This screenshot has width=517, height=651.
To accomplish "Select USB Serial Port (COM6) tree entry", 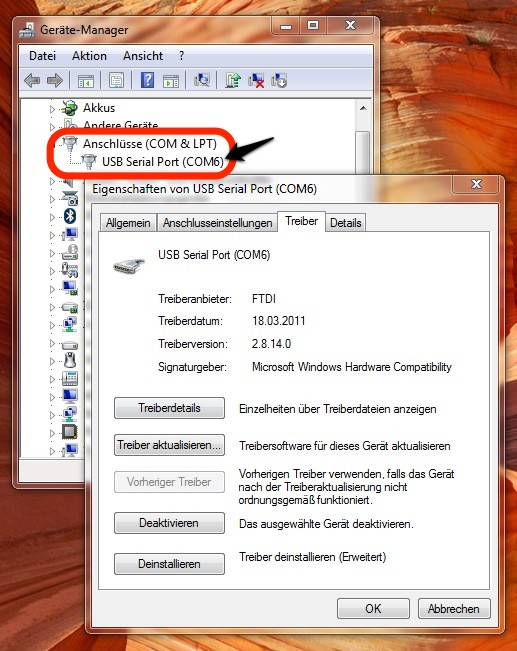I will click(x=163, y=162).
